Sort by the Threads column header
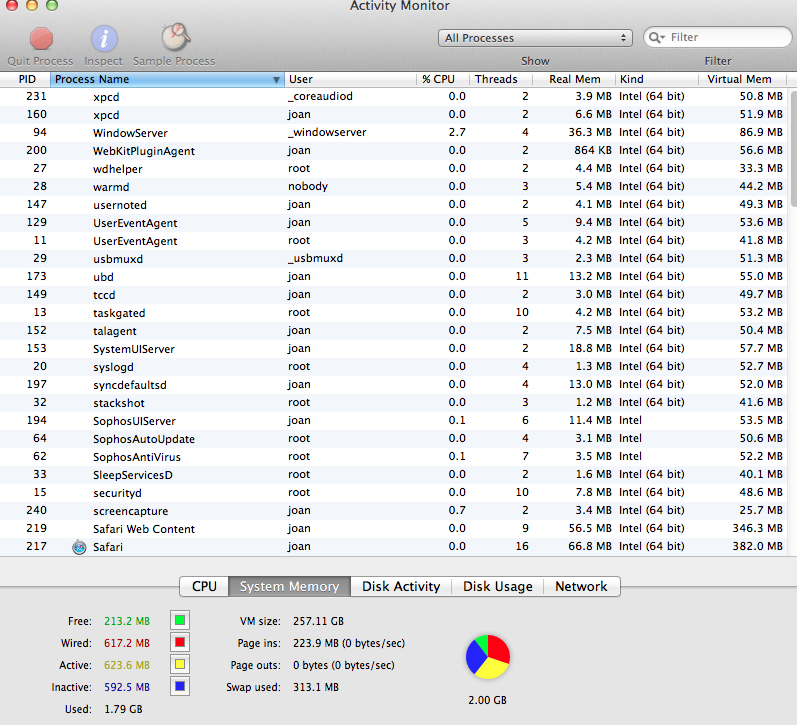Screen dimensions: 797x725 coord(500,79)
